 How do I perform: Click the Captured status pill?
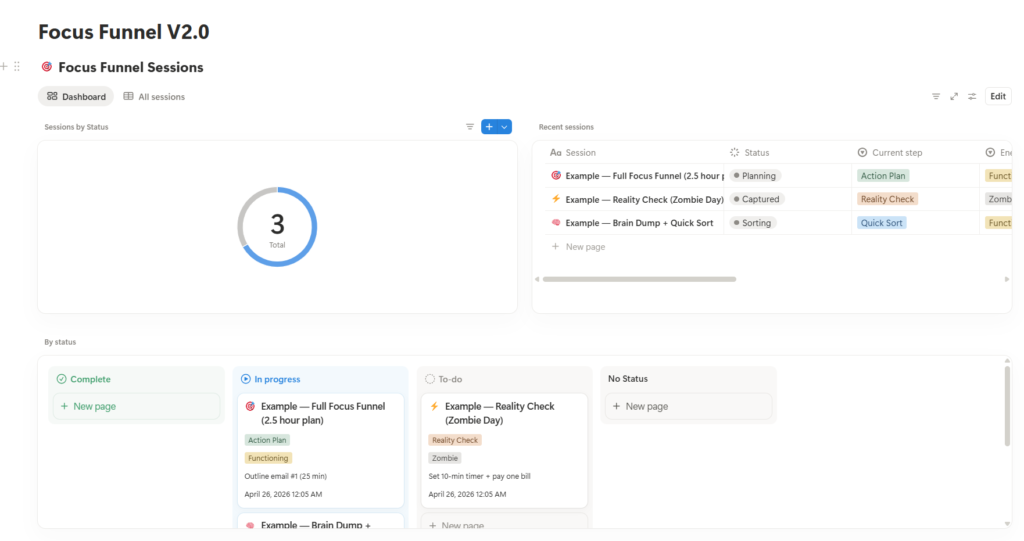[756, 199]
